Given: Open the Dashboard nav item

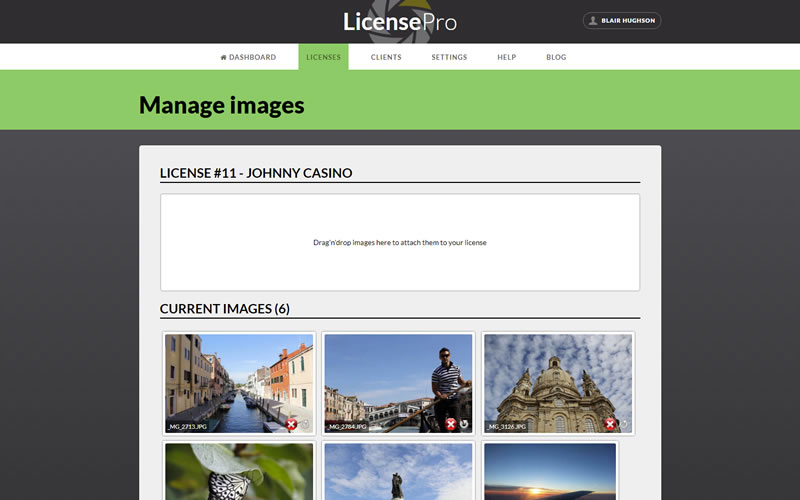Looking at the screenshot, I should tap(248, 57).
